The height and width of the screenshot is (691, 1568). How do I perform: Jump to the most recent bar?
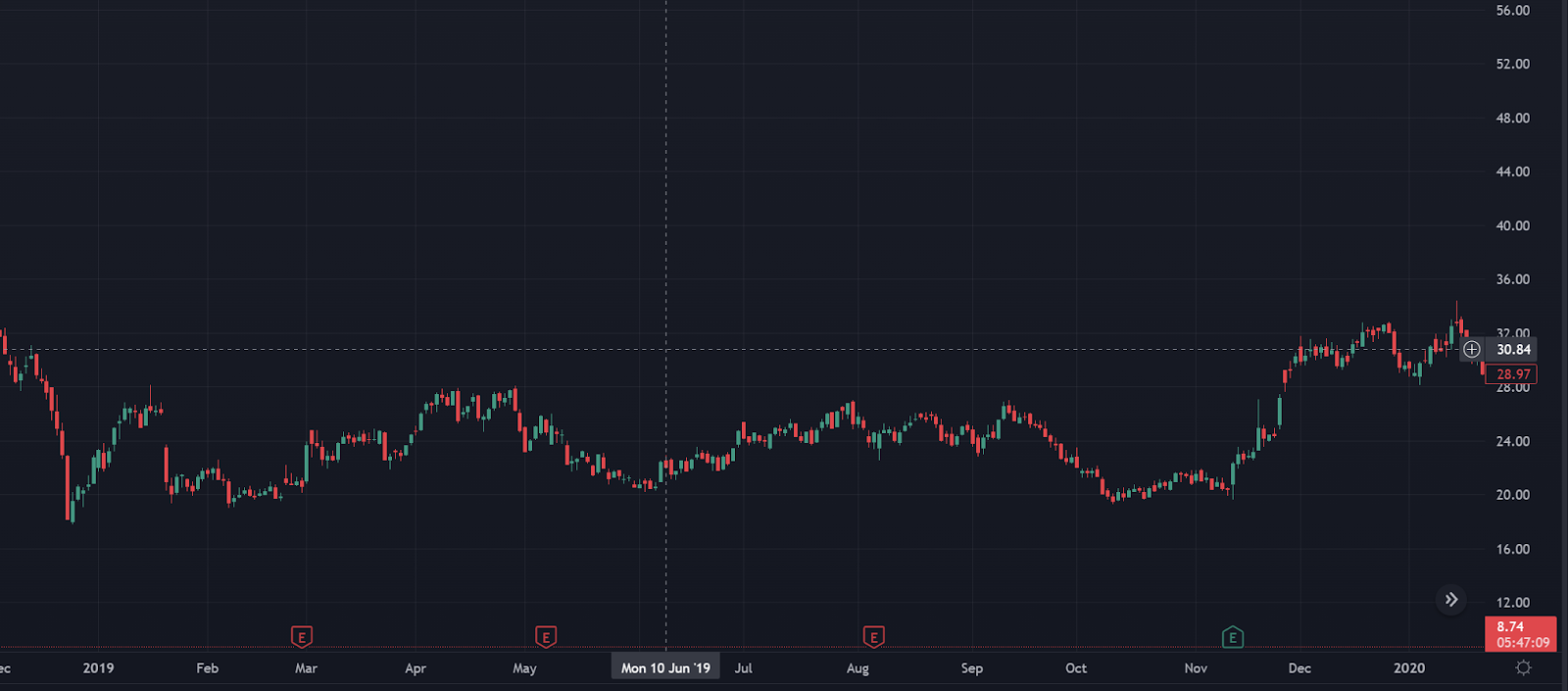coord(1451,599)
